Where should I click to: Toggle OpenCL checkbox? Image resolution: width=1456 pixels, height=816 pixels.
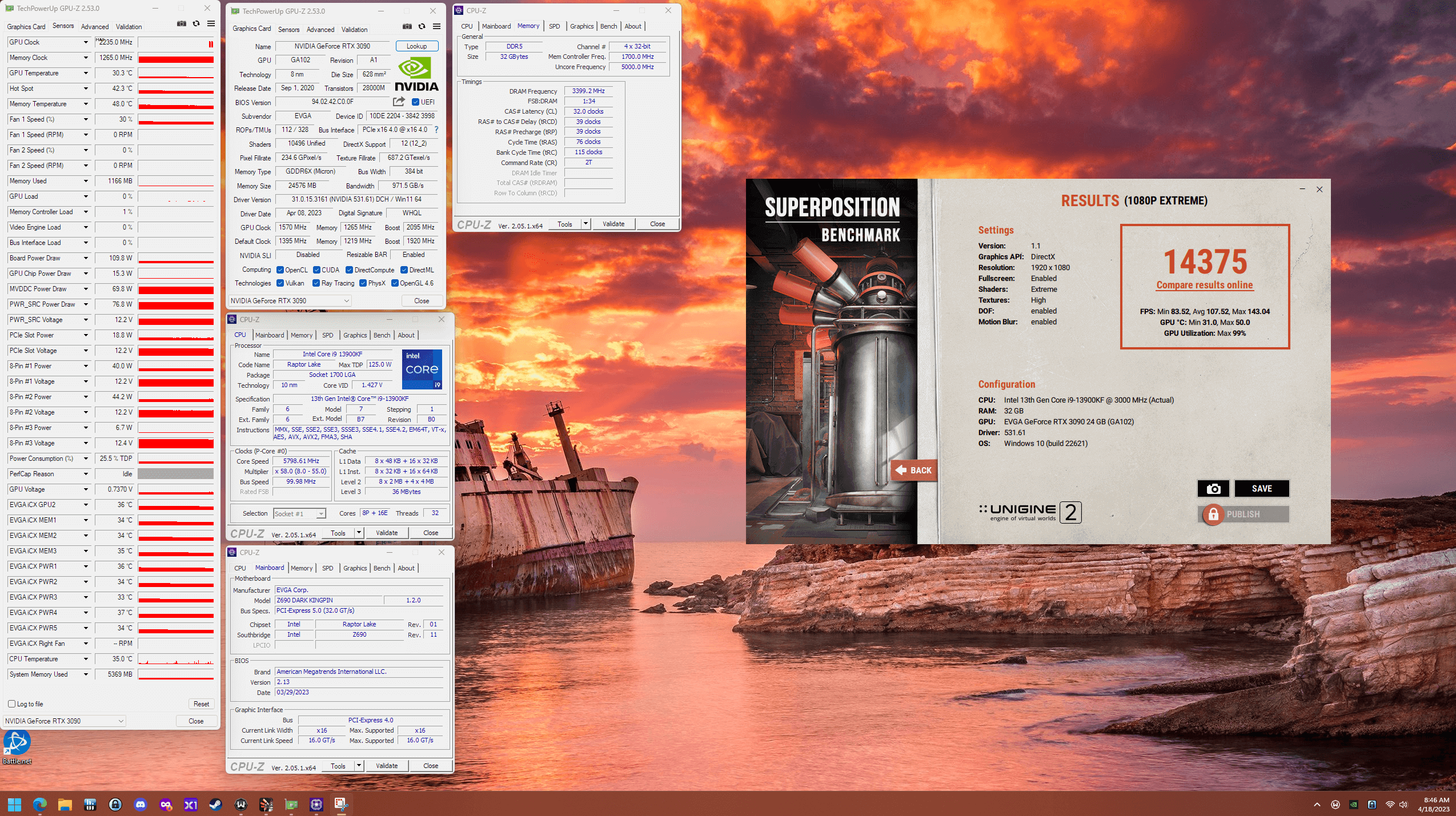(280, 270)
